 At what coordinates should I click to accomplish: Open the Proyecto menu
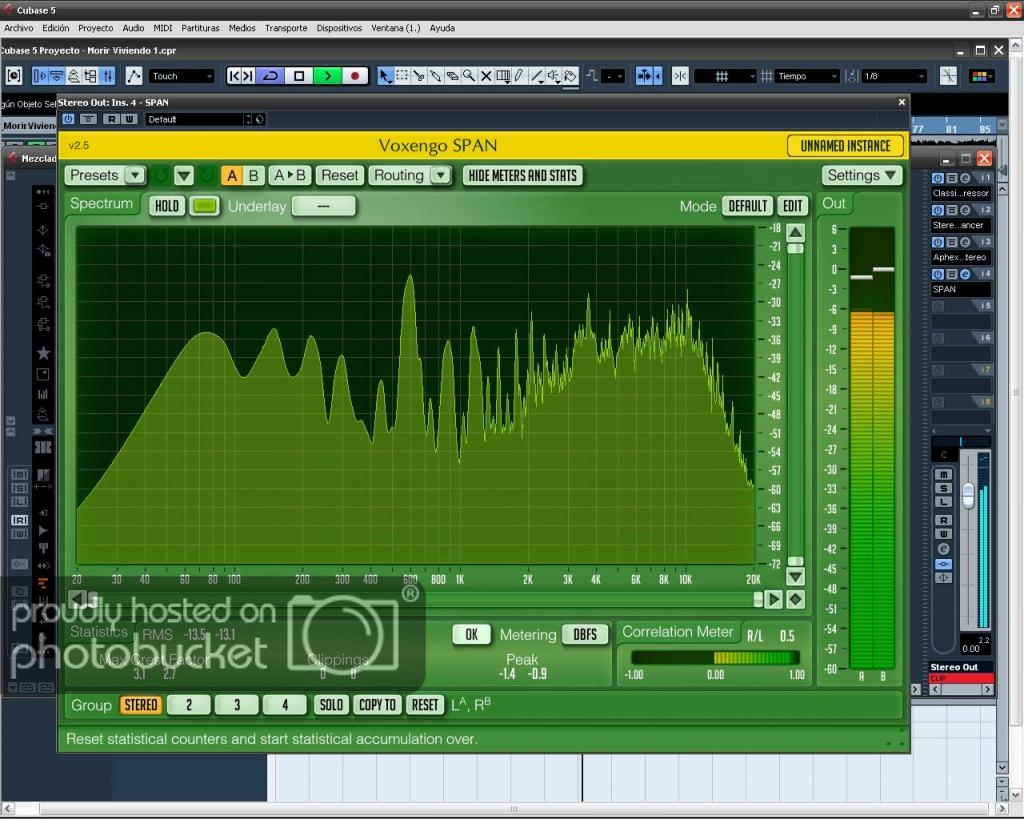[96, 28]
